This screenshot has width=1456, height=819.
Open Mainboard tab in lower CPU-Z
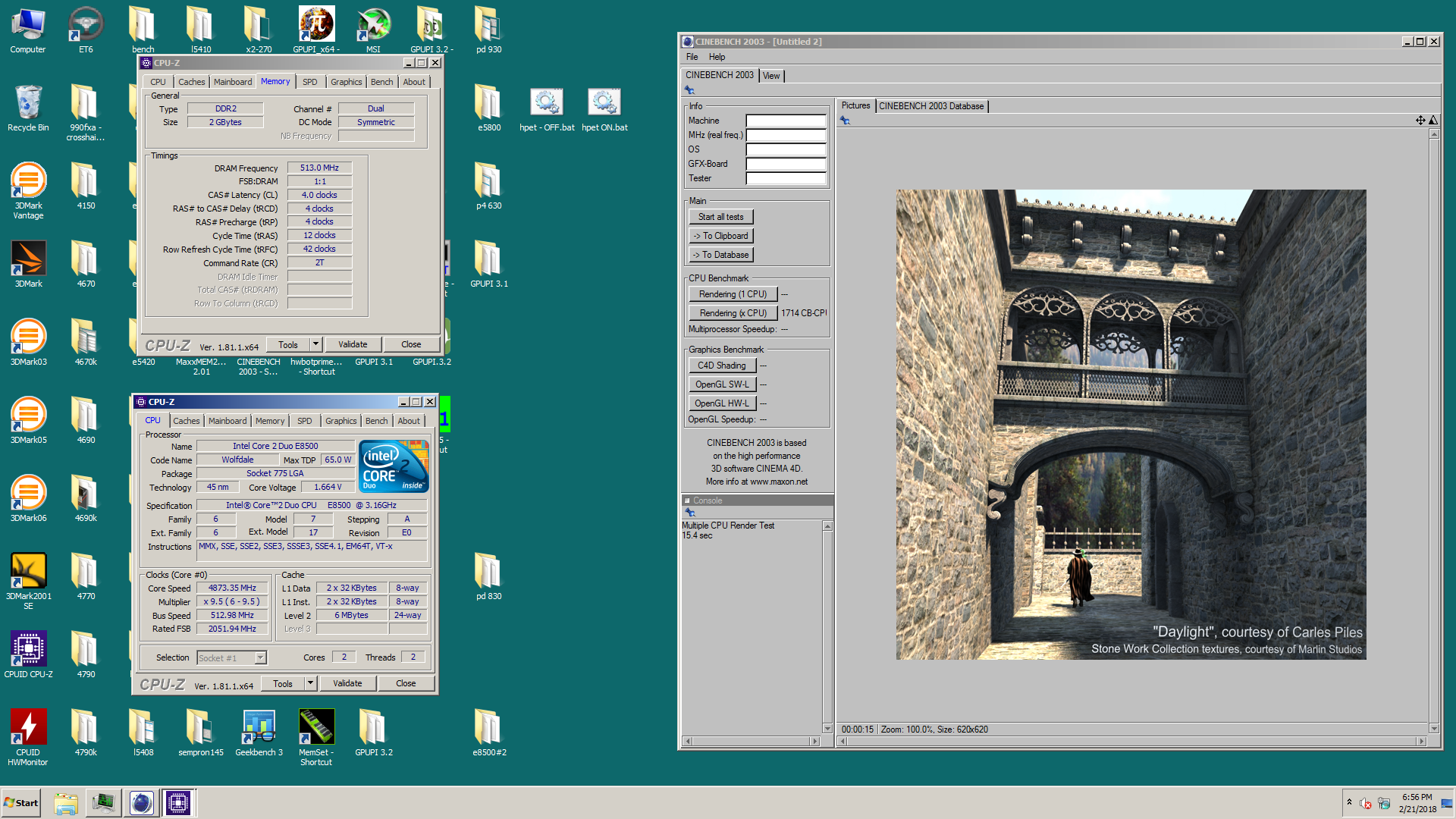coord(227,421)
